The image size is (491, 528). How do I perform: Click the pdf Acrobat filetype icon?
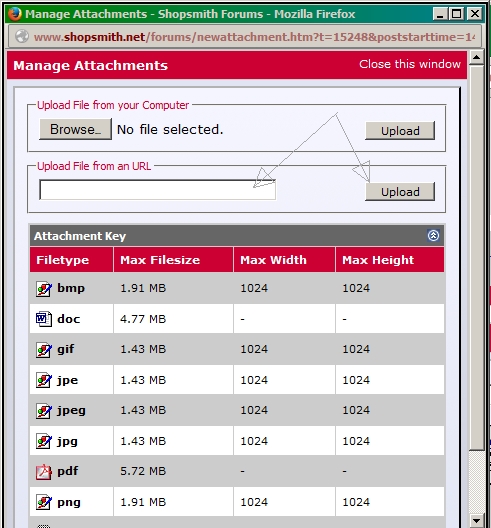(x=44, y=472)
